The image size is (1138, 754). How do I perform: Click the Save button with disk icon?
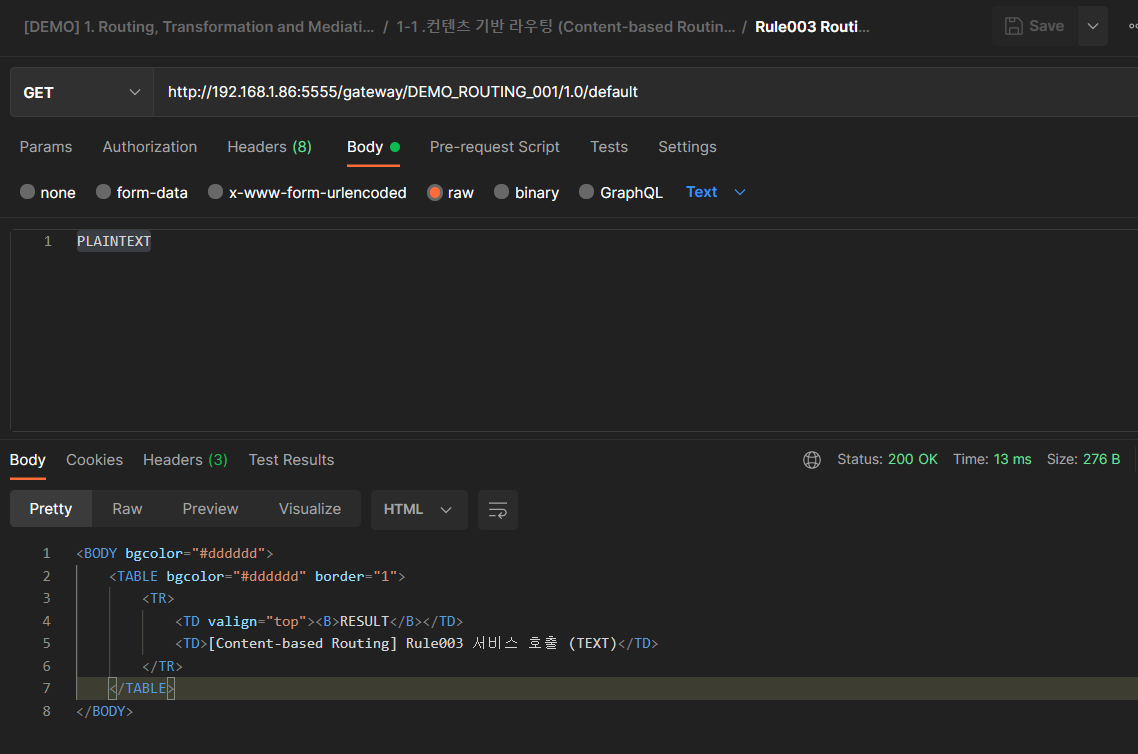(1034, 26)
